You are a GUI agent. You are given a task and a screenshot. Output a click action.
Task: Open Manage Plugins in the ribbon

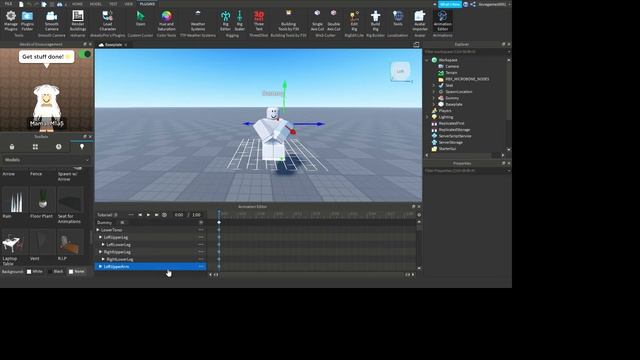point(11,20)
